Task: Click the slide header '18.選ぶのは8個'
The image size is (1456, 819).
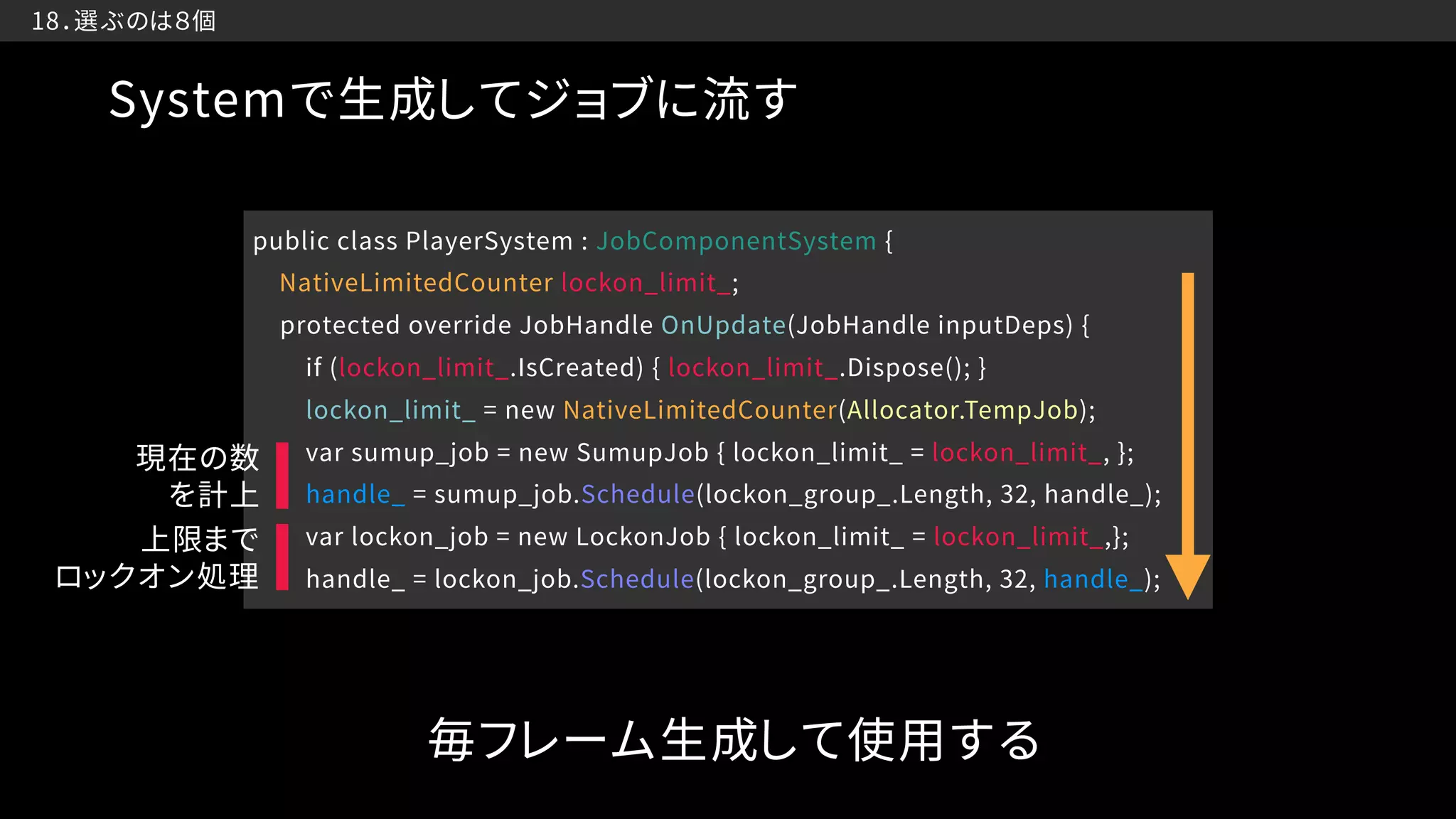Action: point(123,21)
